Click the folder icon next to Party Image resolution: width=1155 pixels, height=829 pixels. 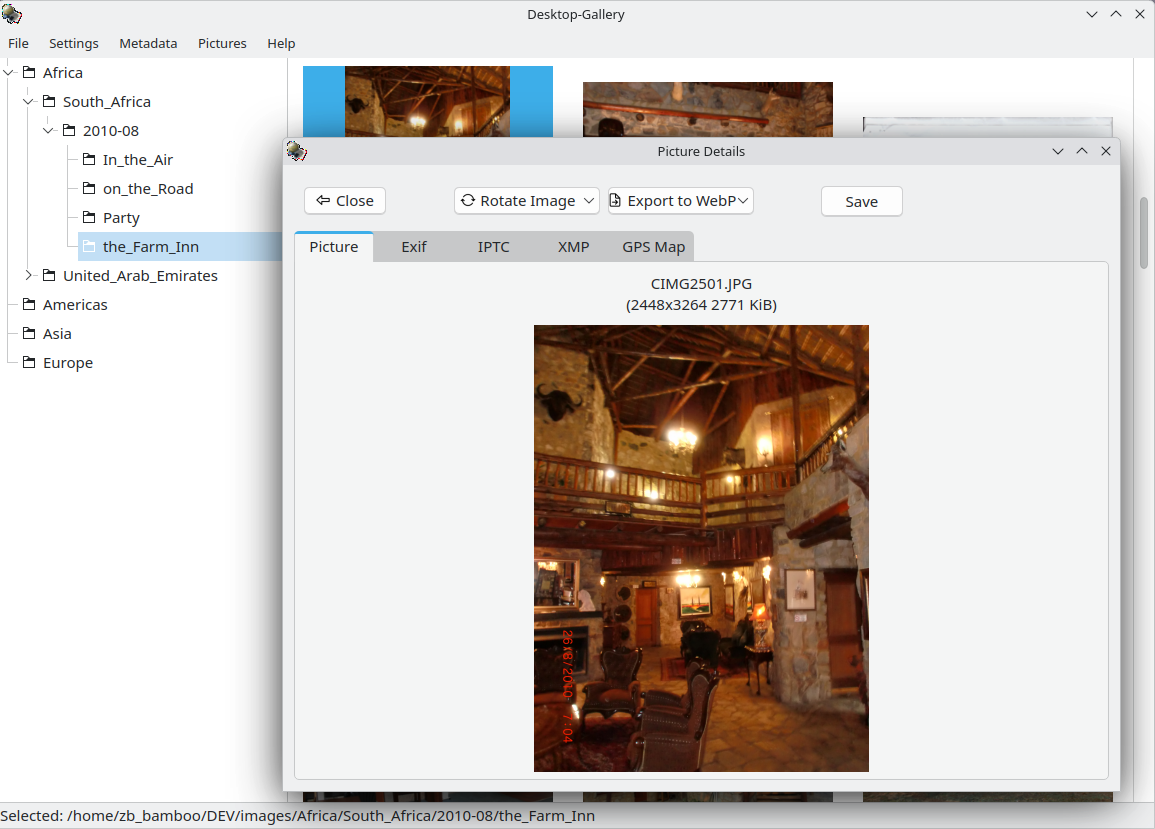click(x=88, y=218)
